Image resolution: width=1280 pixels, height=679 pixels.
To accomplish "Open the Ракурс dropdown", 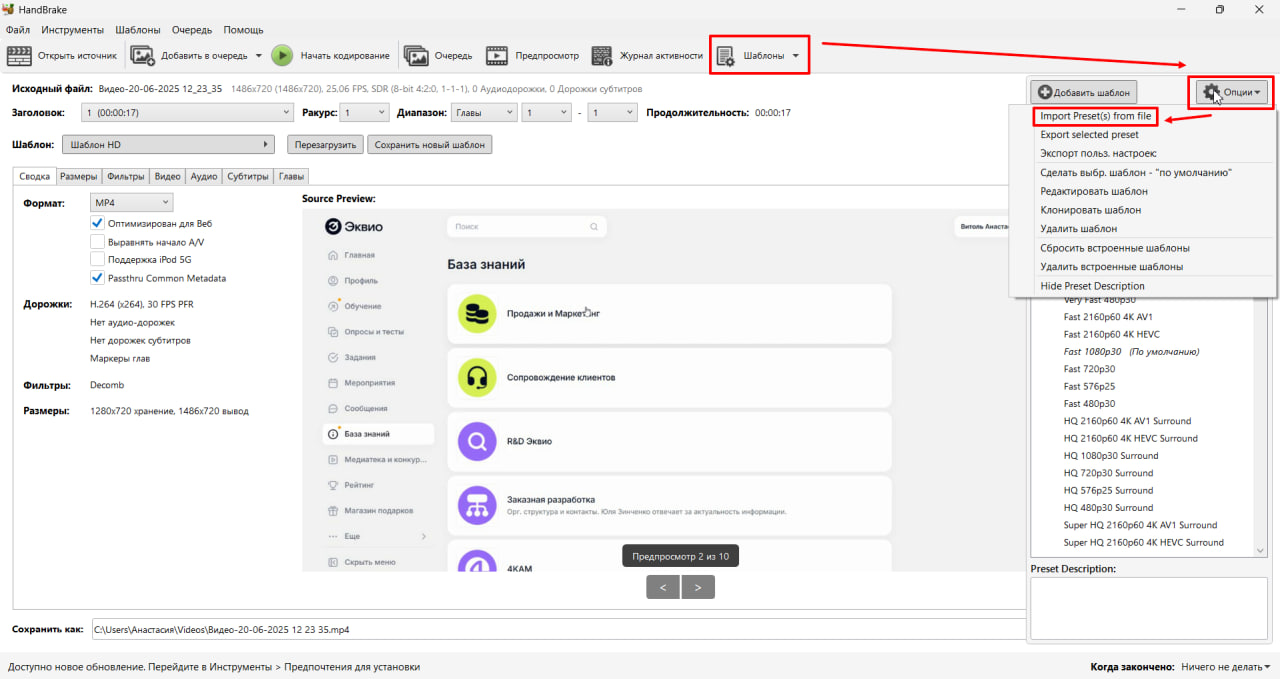I will tap(364, 113).
